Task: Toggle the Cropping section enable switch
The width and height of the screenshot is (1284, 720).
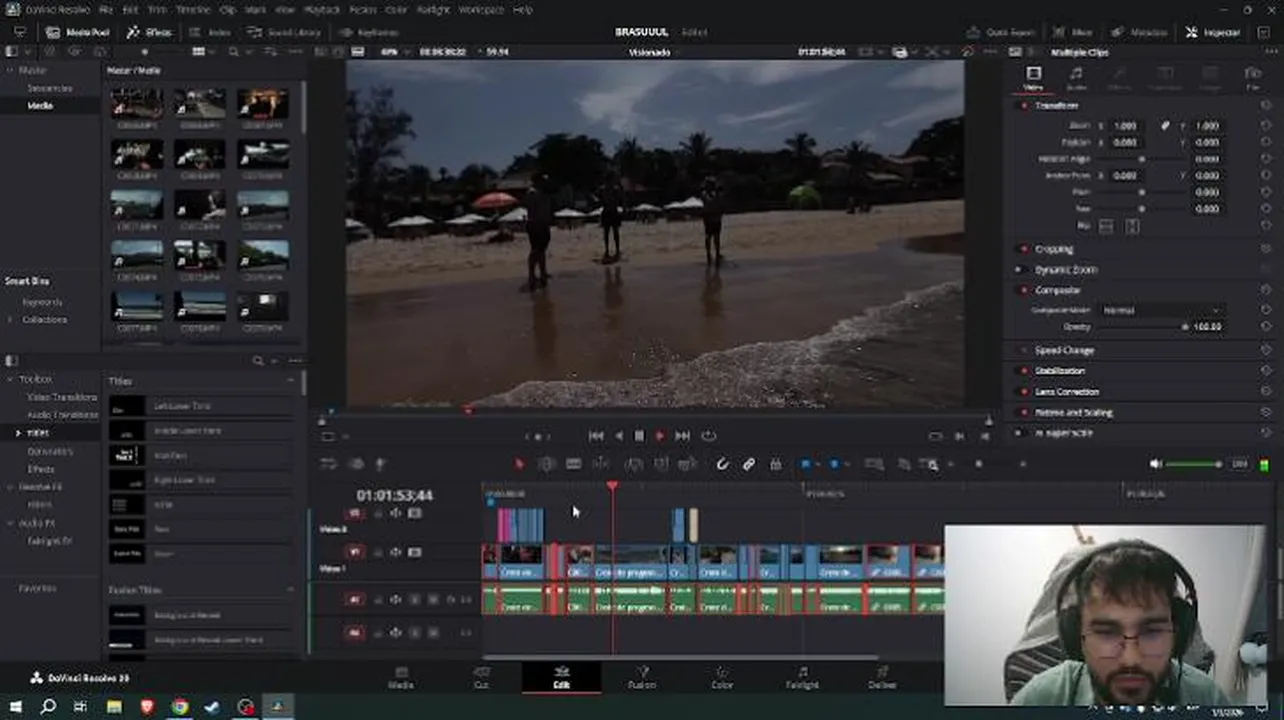Action: point(1023,249)
